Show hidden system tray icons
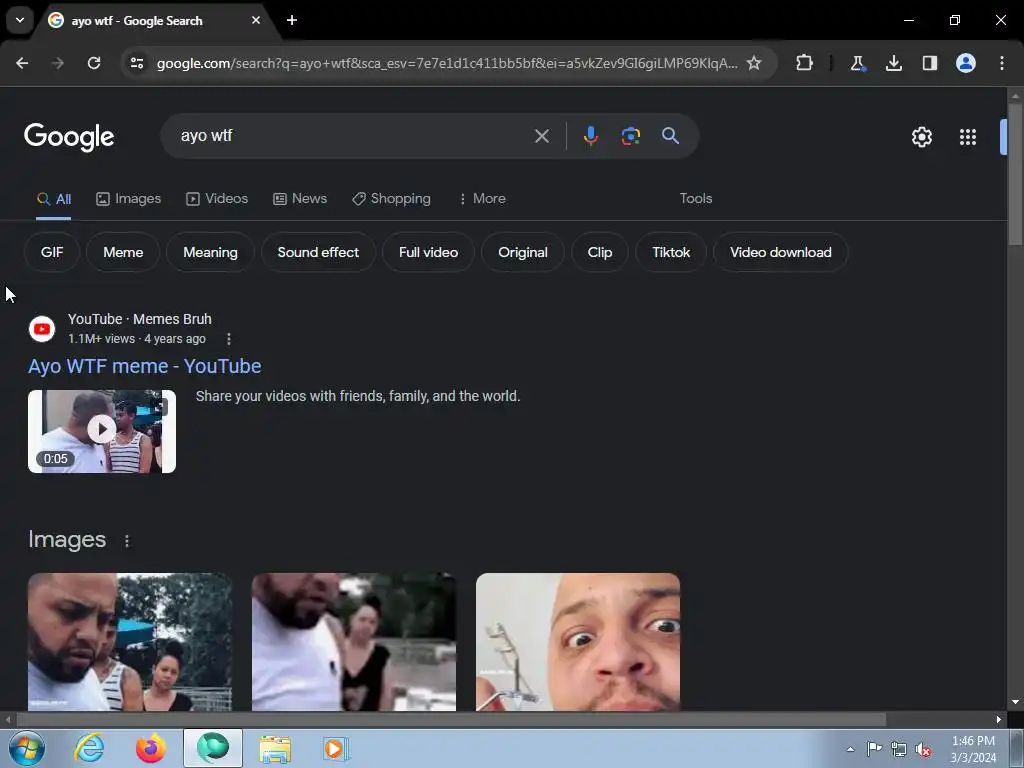This screenshot has height=768, width=1024. [x=850, y=749]
